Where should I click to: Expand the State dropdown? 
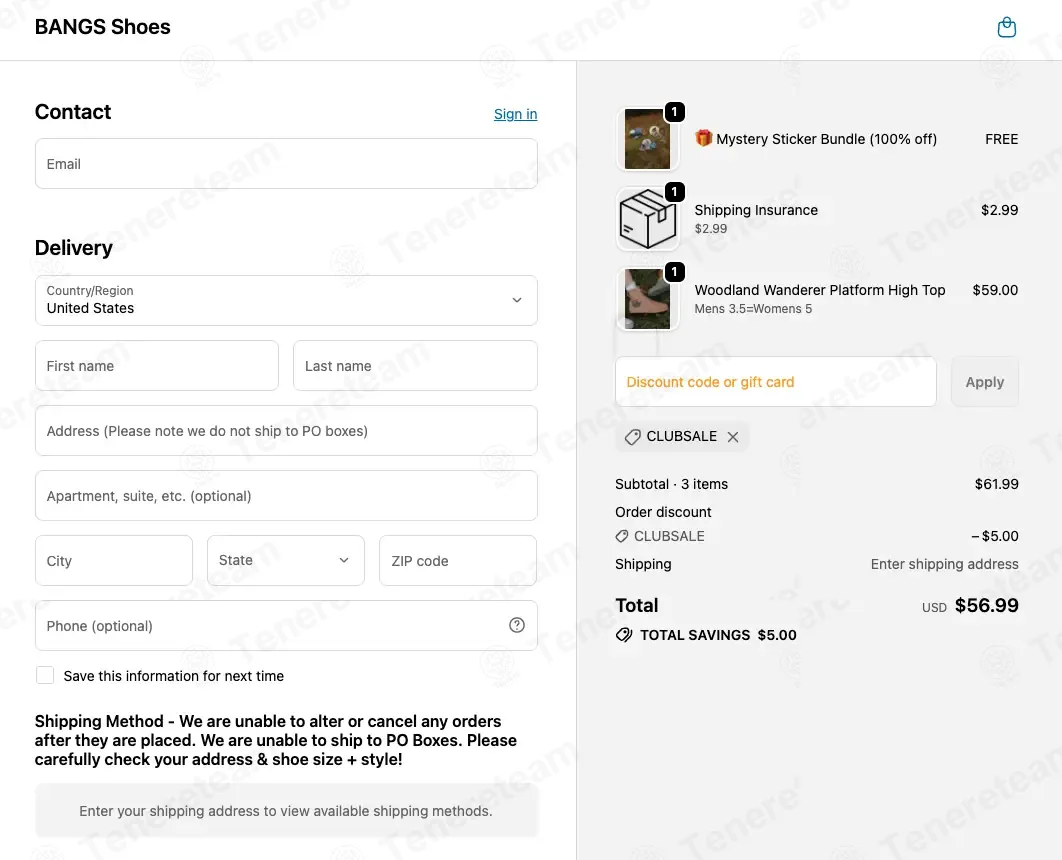[285, 561]
